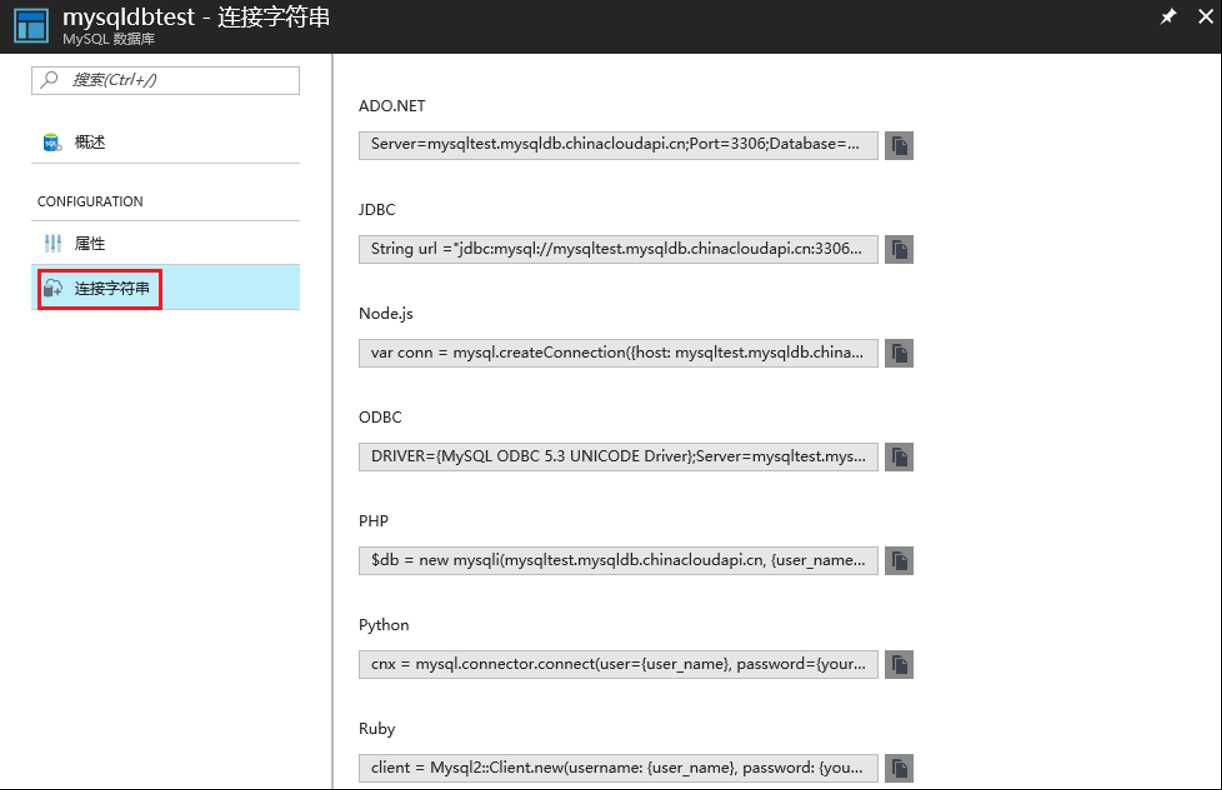This screenshot has width=1222, height=790.
Task: Click the 连接字符串 lock icon
Action: pyautogui.click(x=52, y=290)
